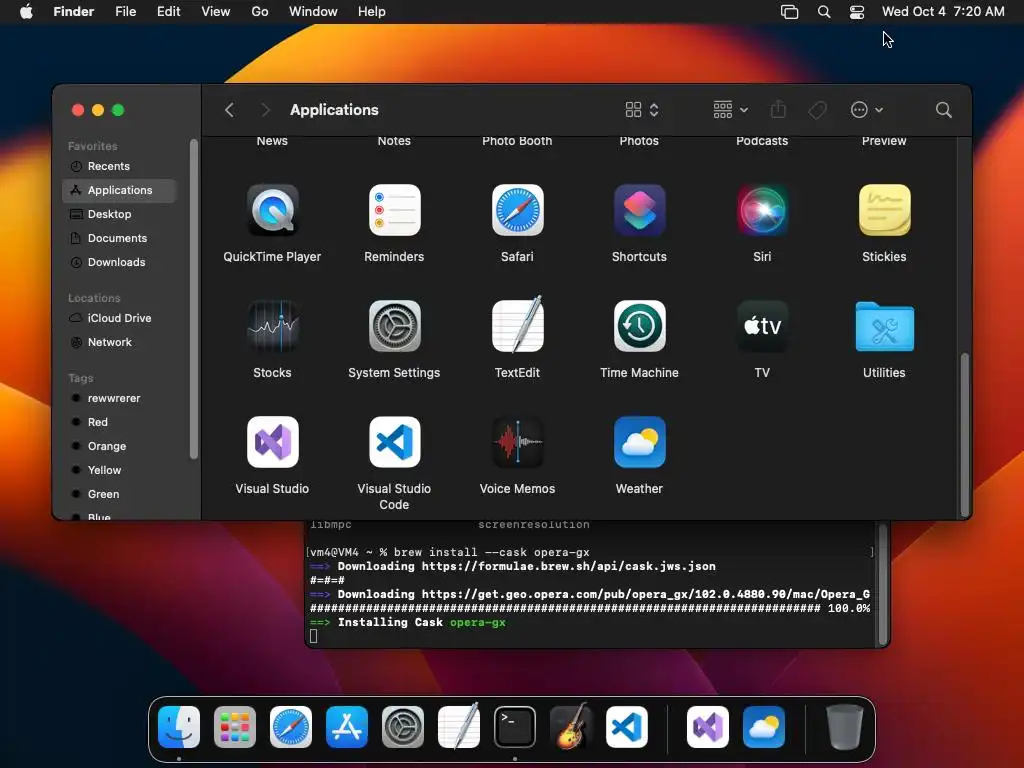Open the Go menu
The width and height of the screenshot is (1024, 768).
(x=260, y=12)
